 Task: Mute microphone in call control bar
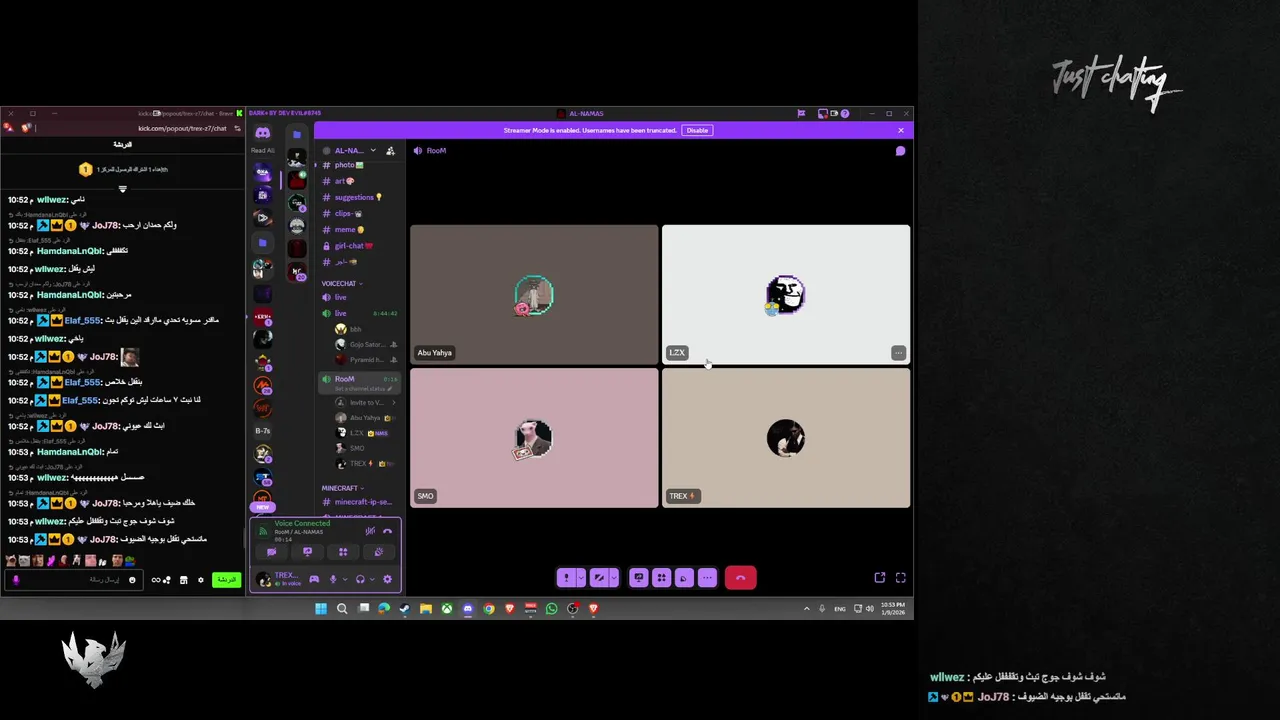click(567, 578)
